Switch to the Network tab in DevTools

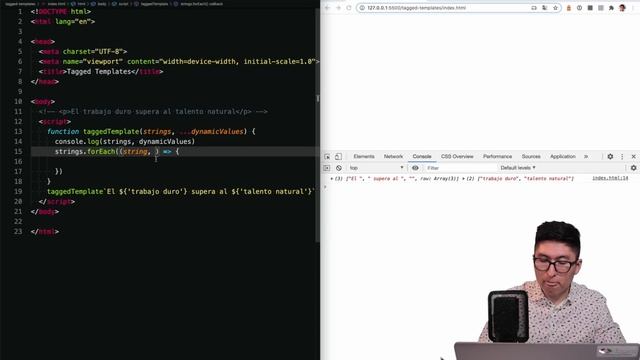393,156
